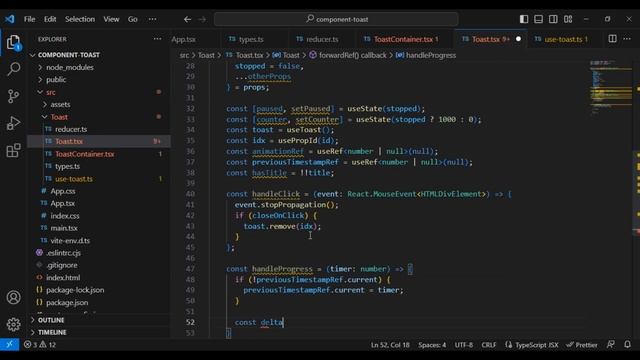Screen dimensions: 640x360
Task: Go forward with the right arrow
Action: [202, 19]
